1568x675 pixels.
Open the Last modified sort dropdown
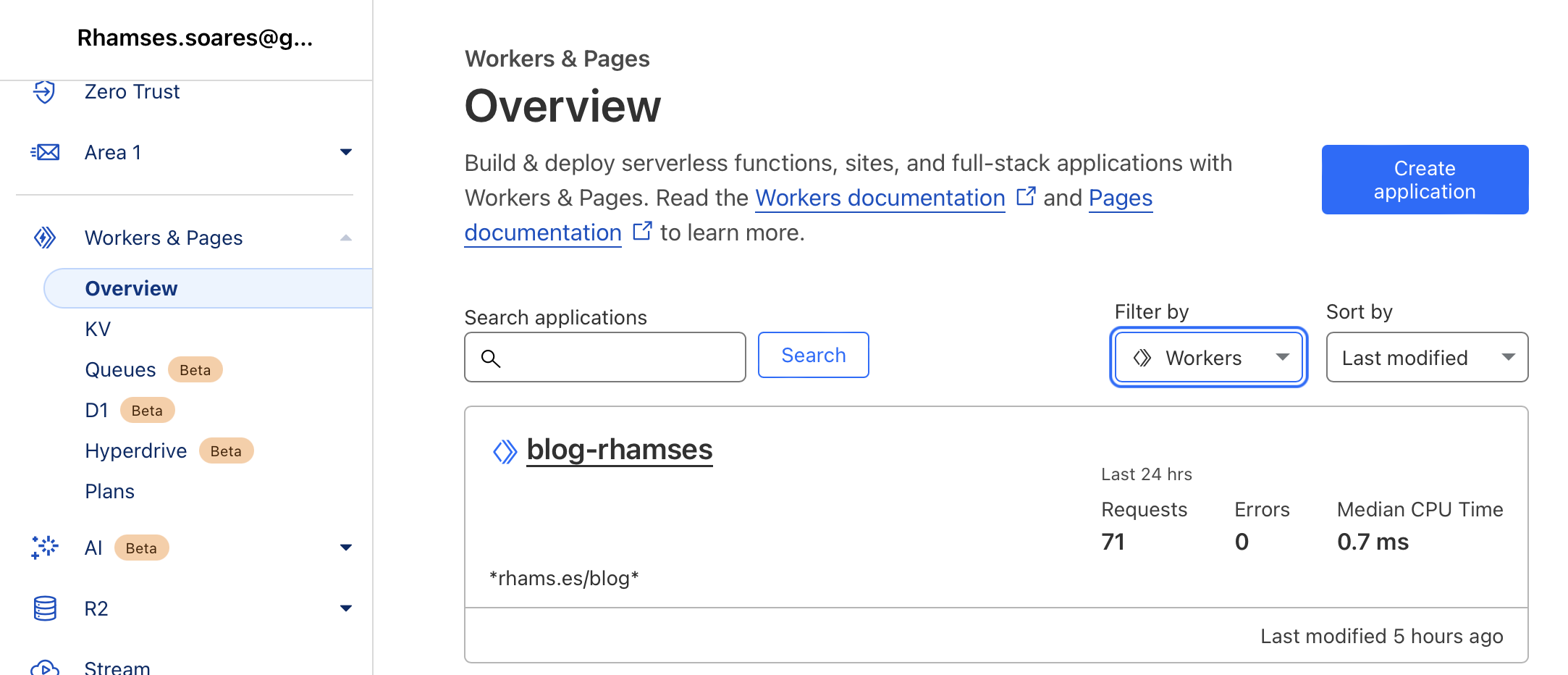pos(1426,357)
